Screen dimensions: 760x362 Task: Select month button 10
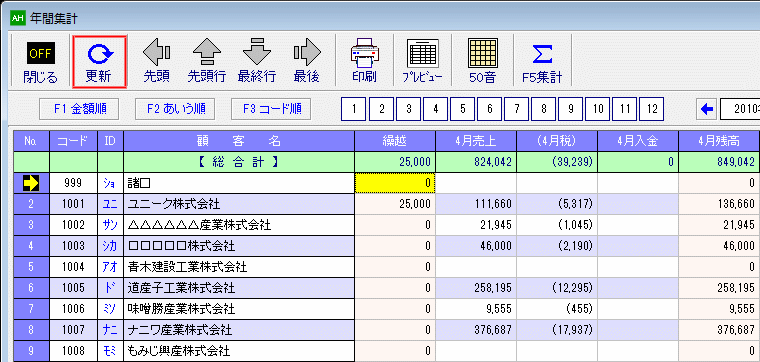click(597, 109)
